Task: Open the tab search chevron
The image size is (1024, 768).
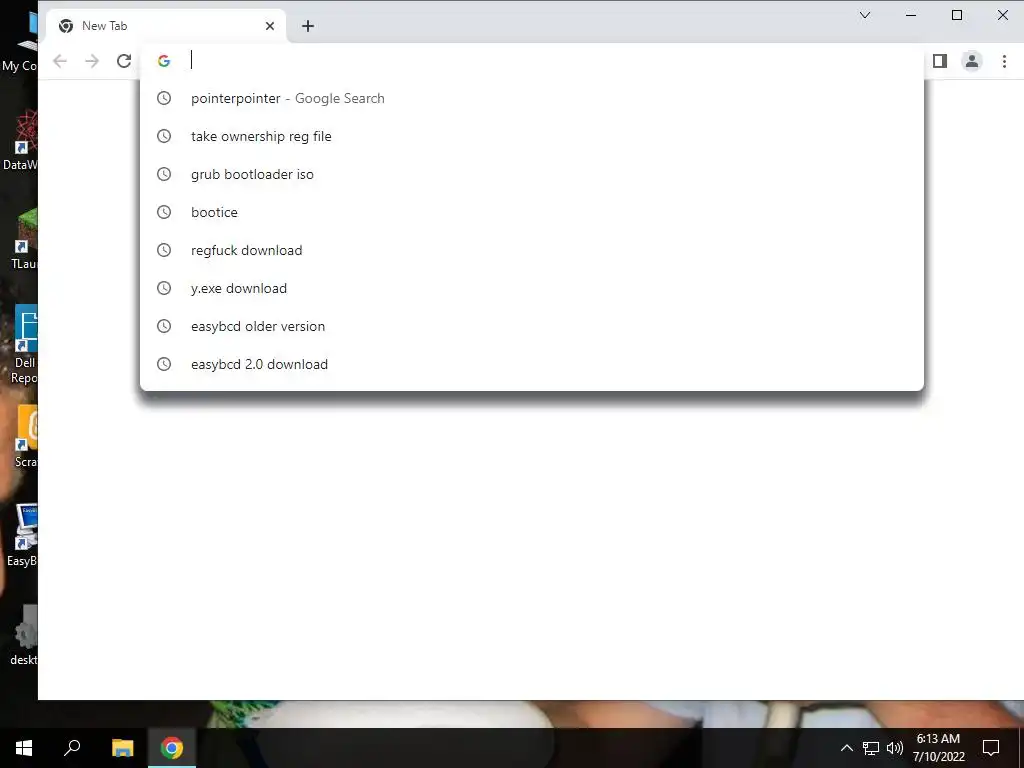Action: (x=865, y=15)
